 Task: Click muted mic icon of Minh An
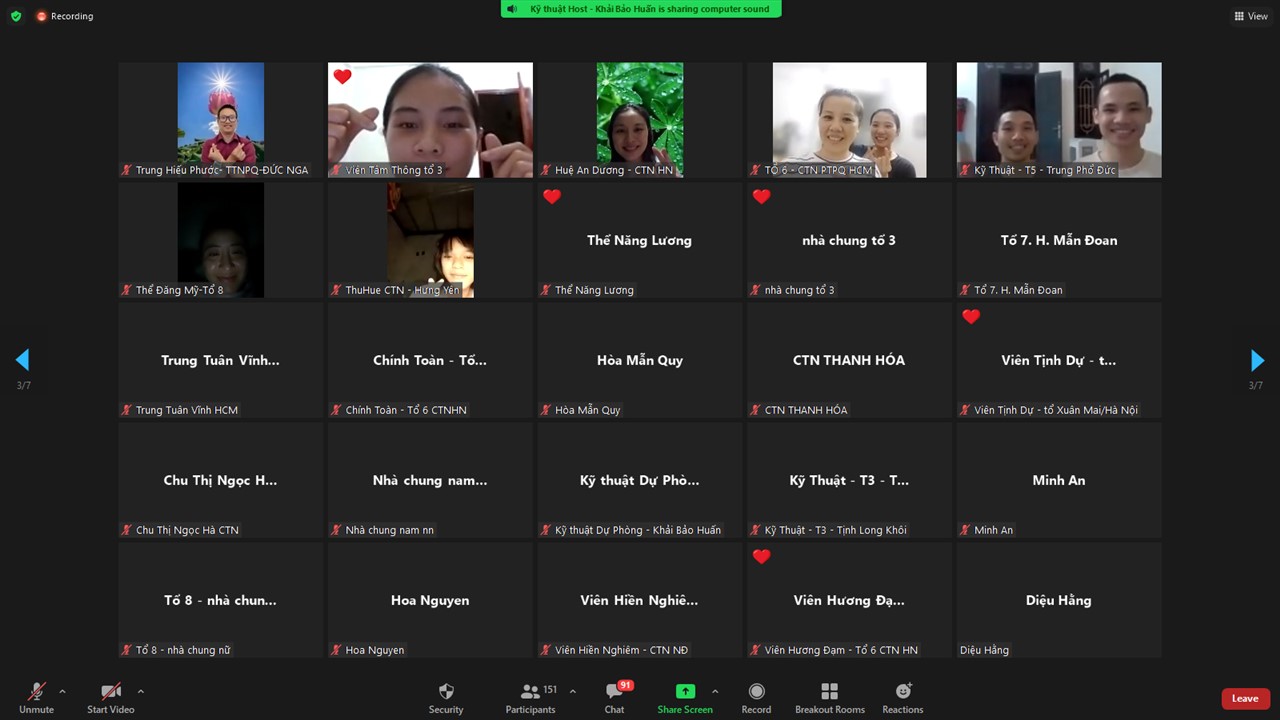tap(965, 530)
